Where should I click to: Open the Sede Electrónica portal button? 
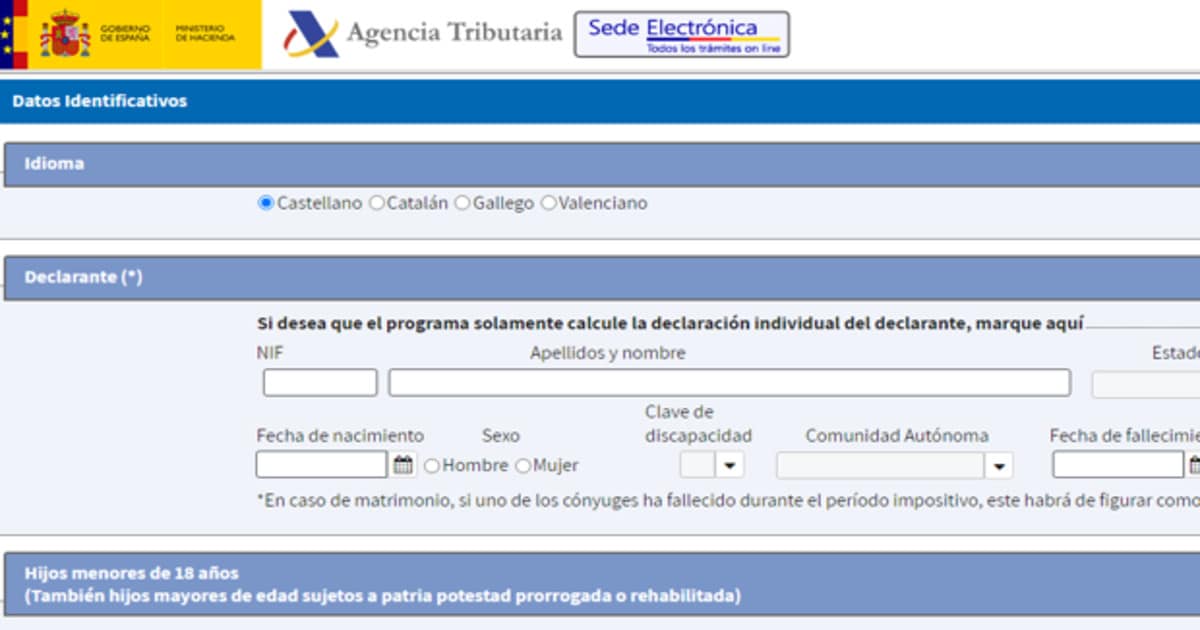pos(681,34)
